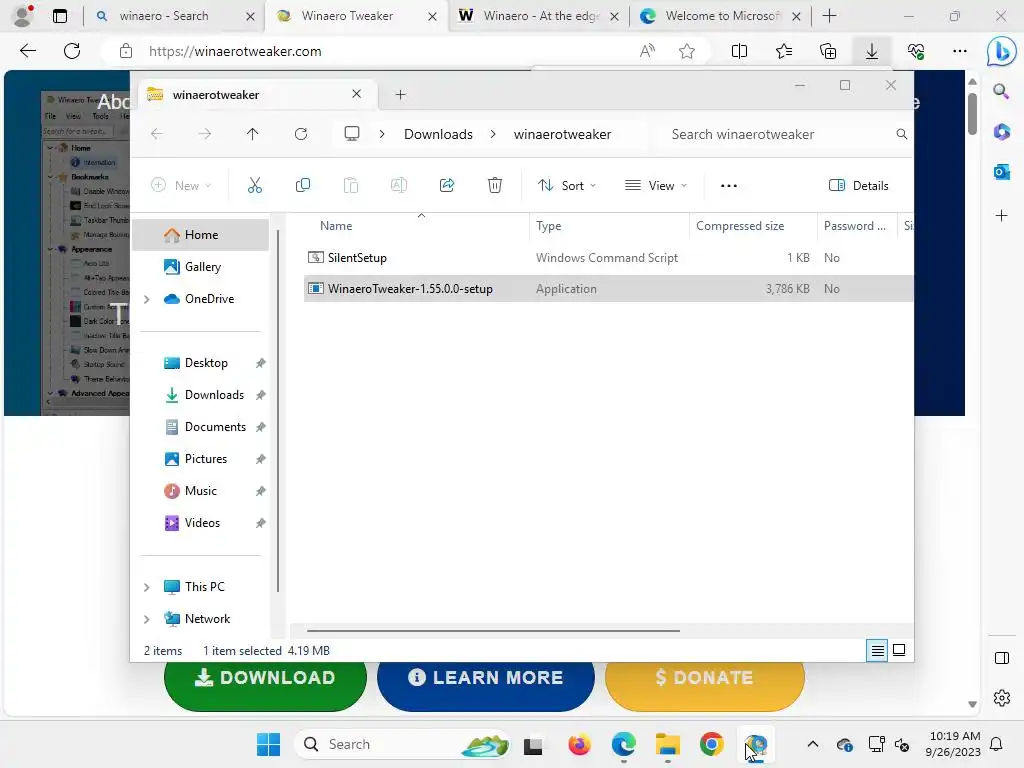Screen dimensions: 1024x768
Task: Add a new Explorer tab
Action: (400, 95)
